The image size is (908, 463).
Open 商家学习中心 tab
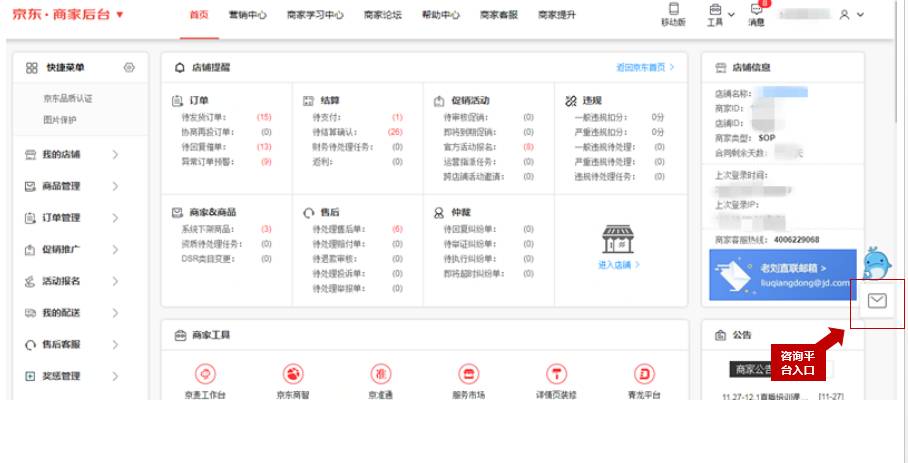tap(315, 16)
